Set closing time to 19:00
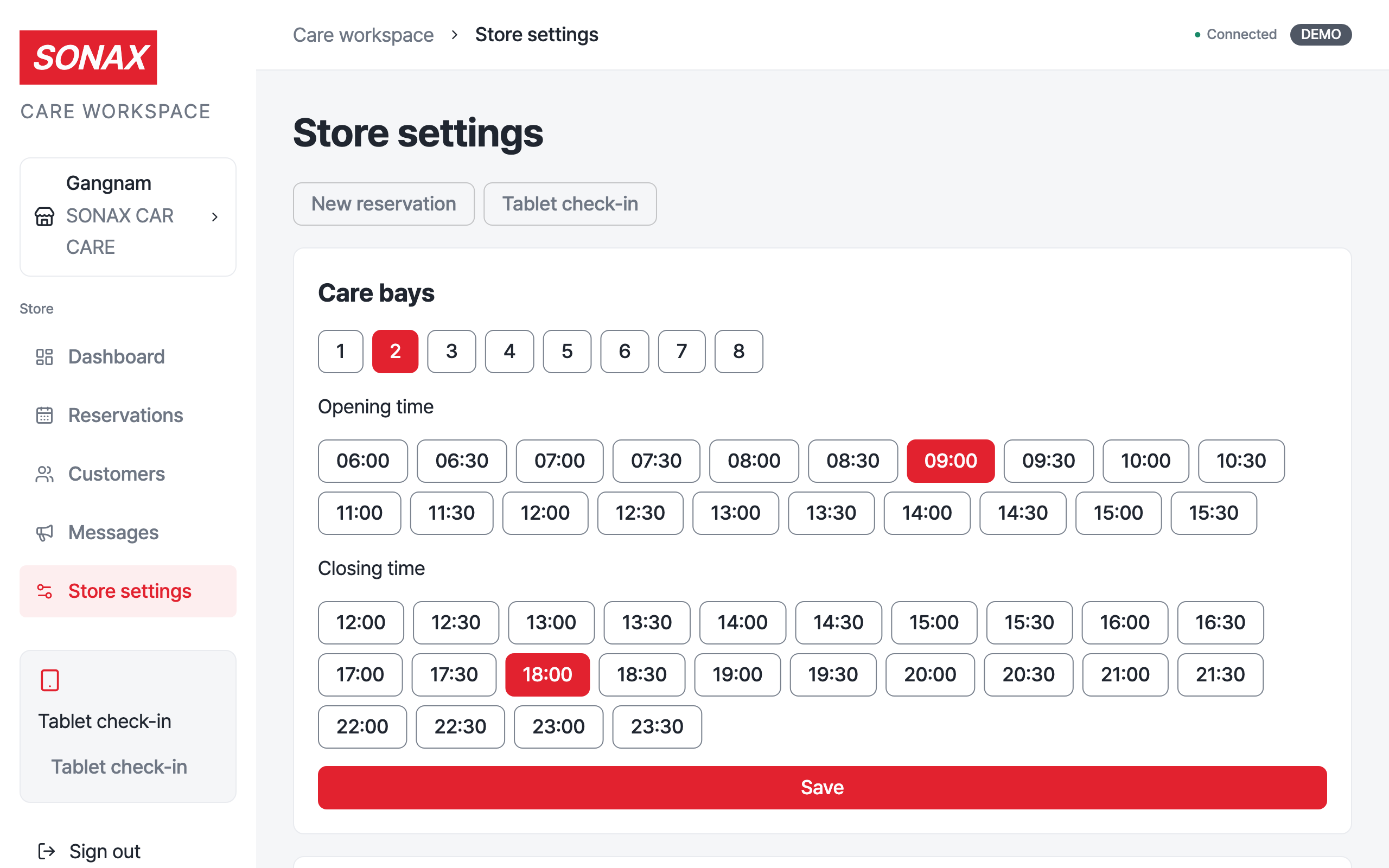1389x868 pixels. [x=737, y=674]
